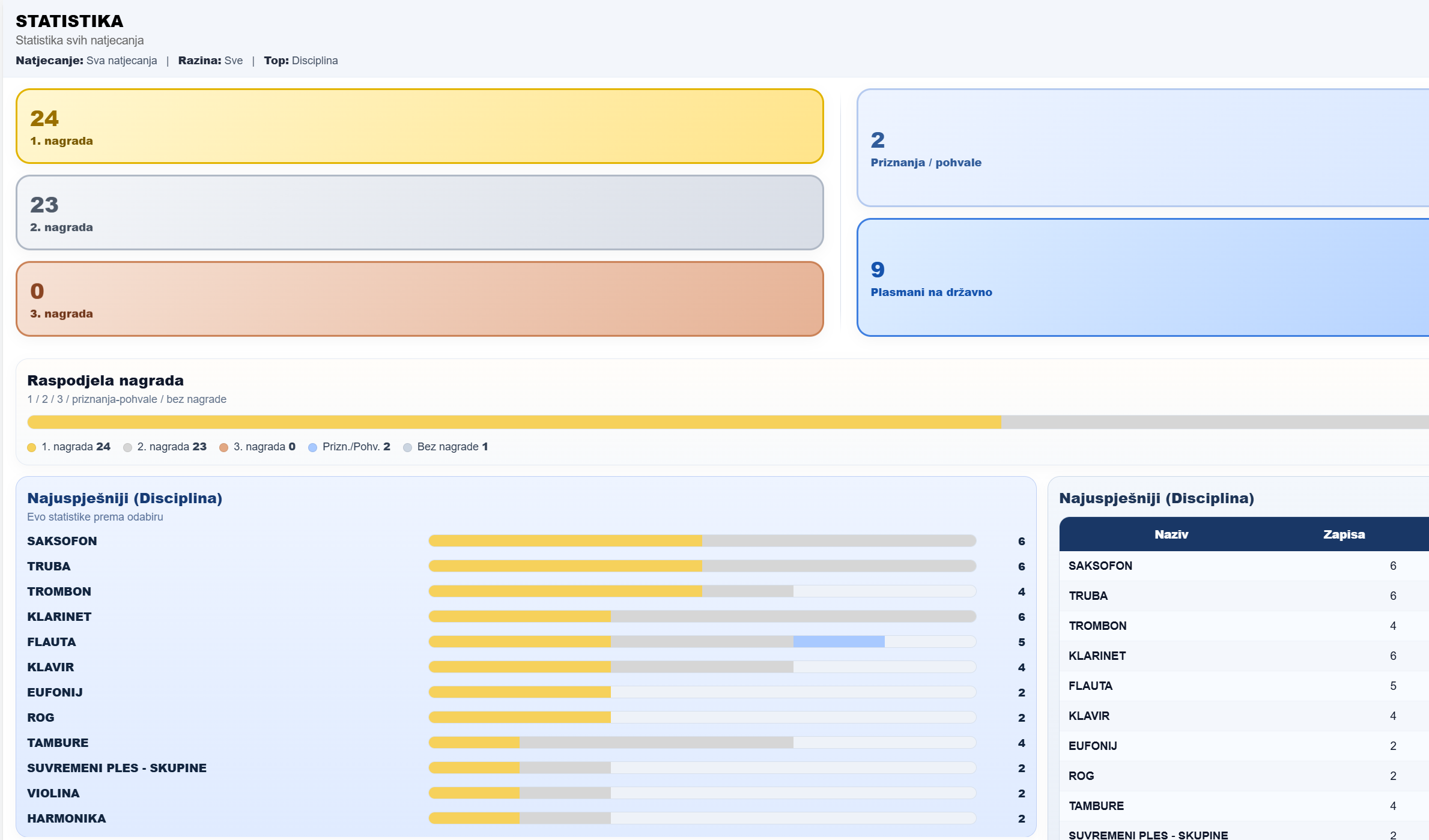The width and height of the screenshot is (1429, 840).
Task: Click the Naziv column header
Action: coord(1171,534)
